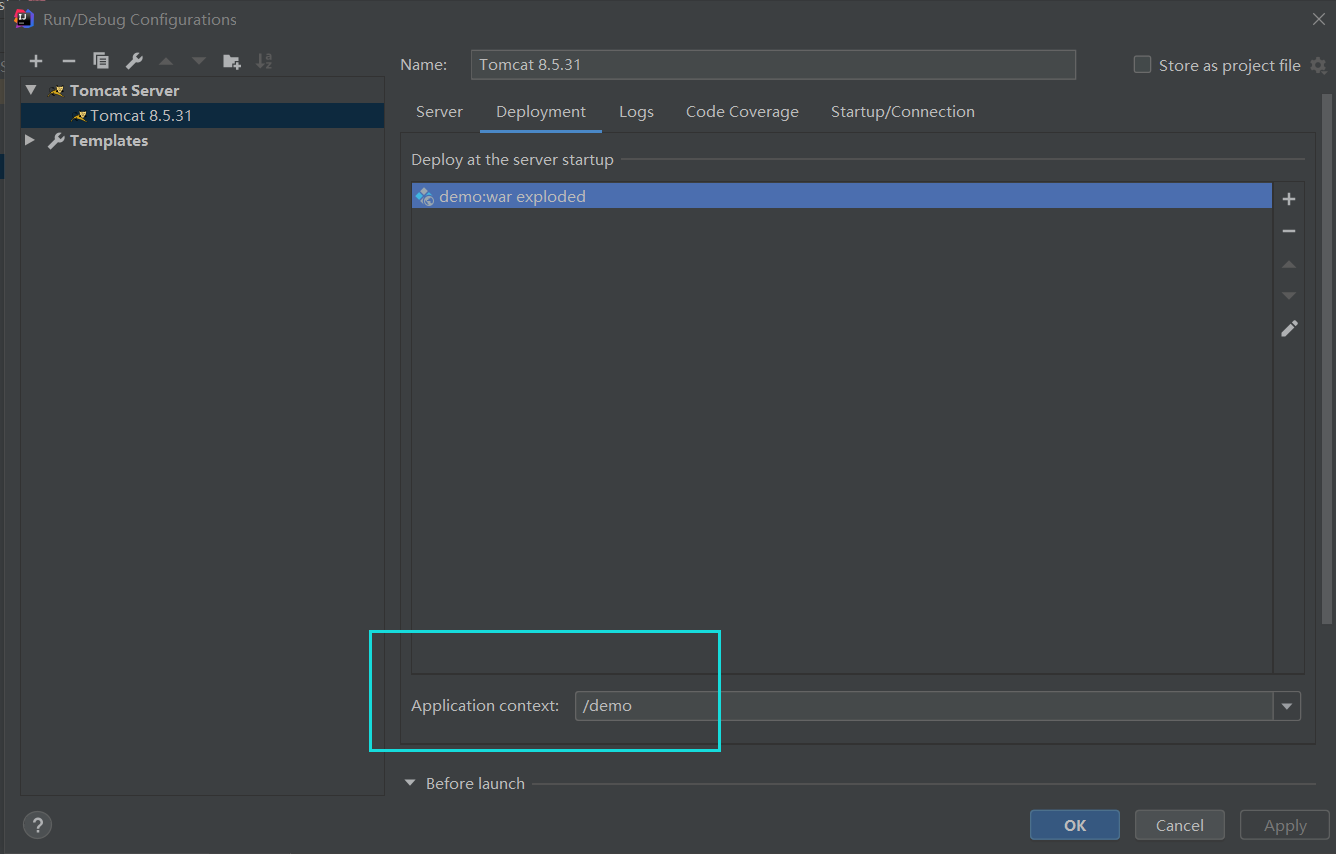Click into Application context text field
Image resolution: width=1336 pixels, height=854 pixels.
924,706
